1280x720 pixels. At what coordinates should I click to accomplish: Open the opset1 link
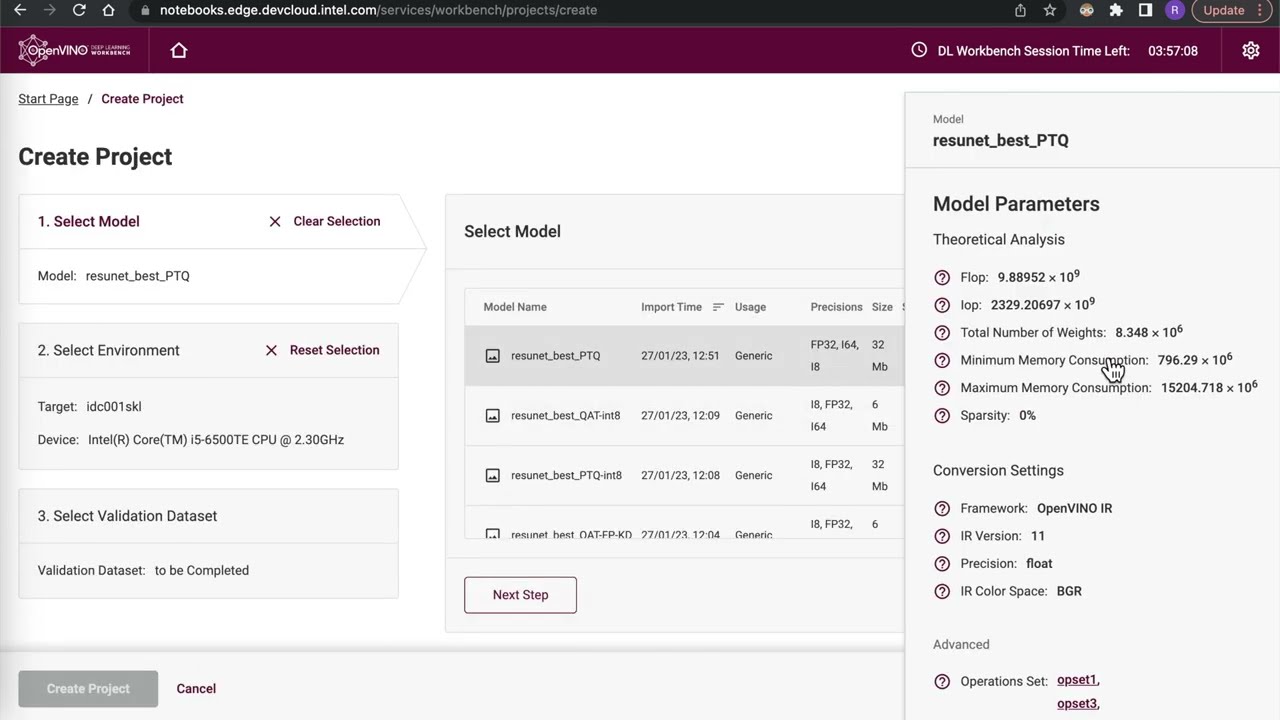click(x=1077, y=680)
